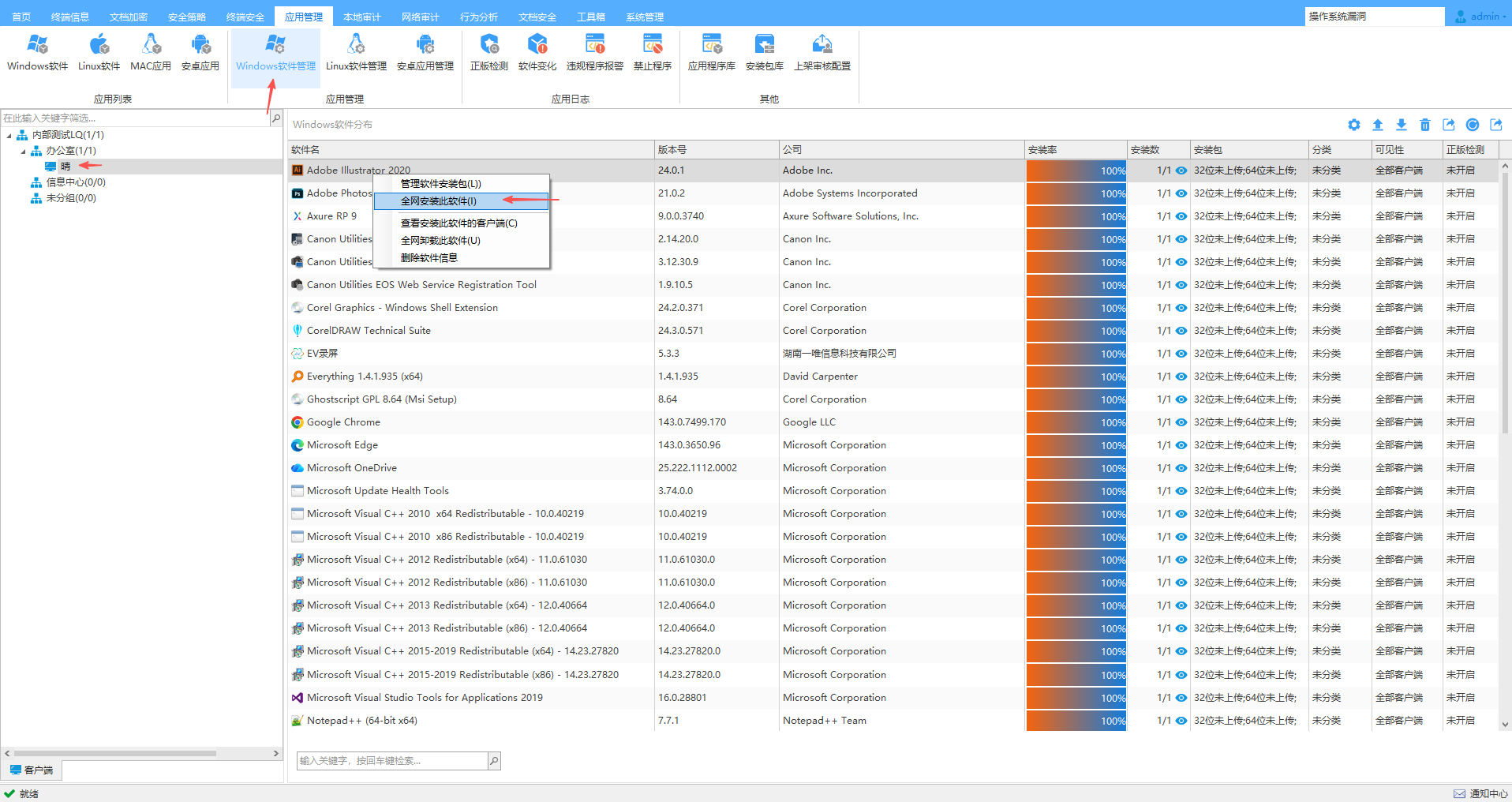1512x802 pixels.
Task: Select 全网卸载此软件 from context menu
Action: [440, 241]
